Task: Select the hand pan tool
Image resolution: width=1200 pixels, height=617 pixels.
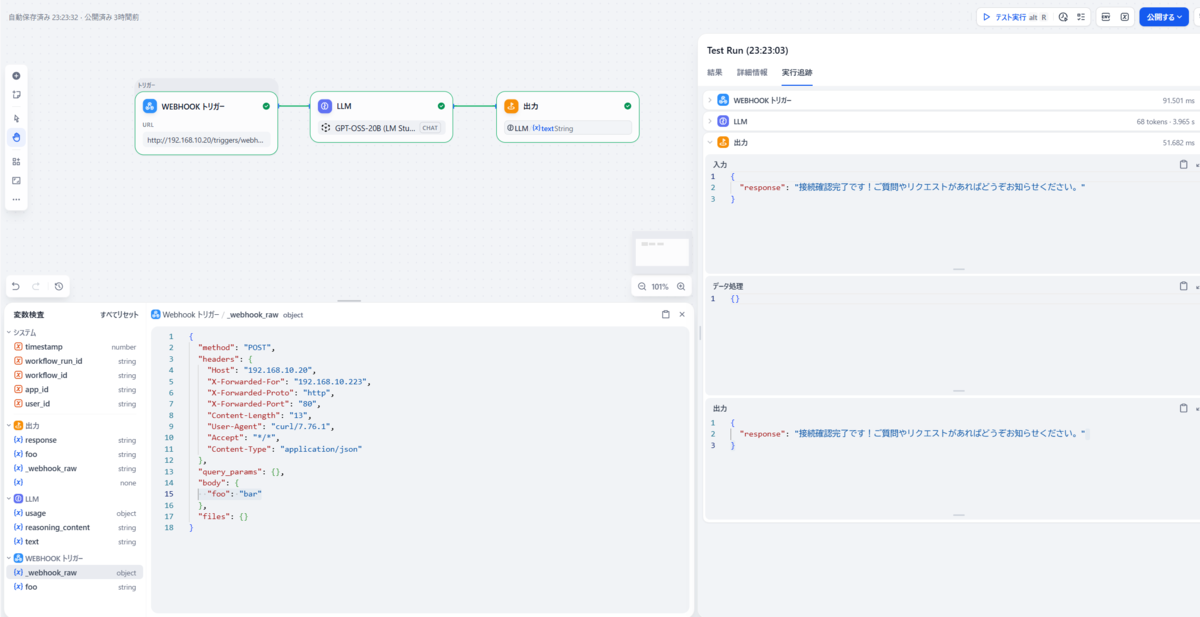Action: click(x=16, y=137)
